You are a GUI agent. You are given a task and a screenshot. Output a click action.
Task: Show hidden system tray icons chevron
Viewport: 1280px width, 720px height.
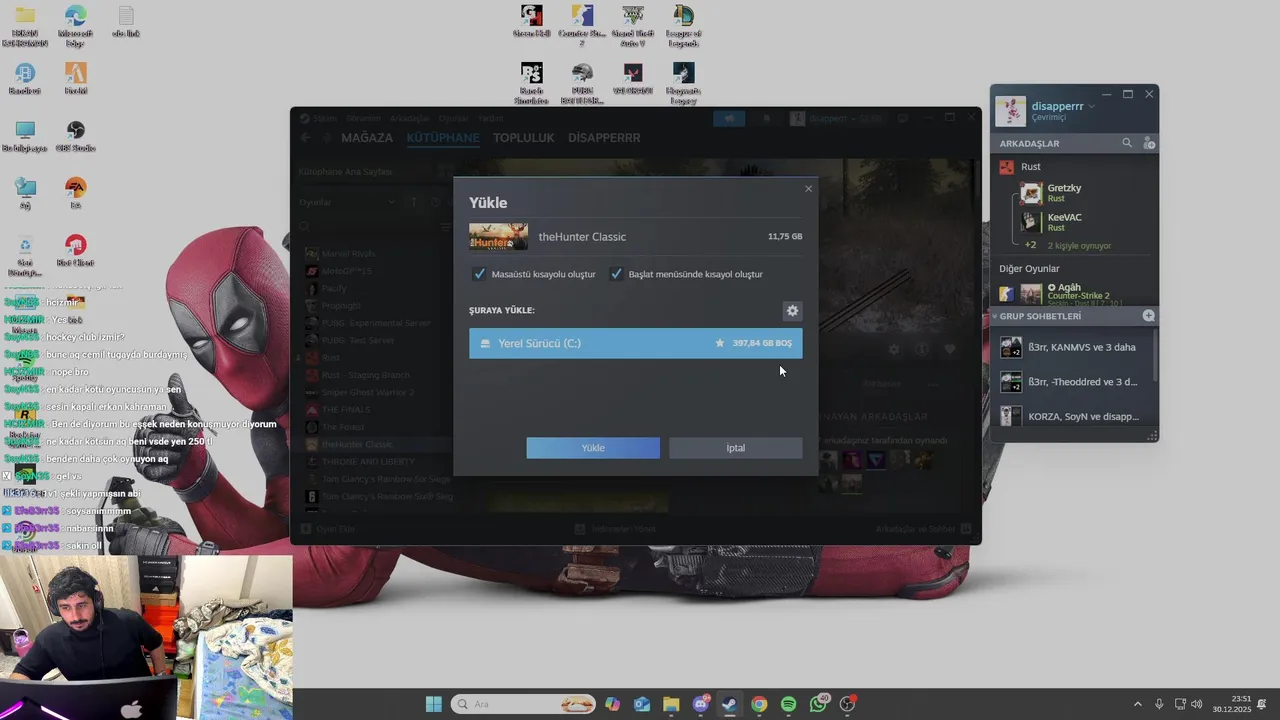(x=1137, y=704)
